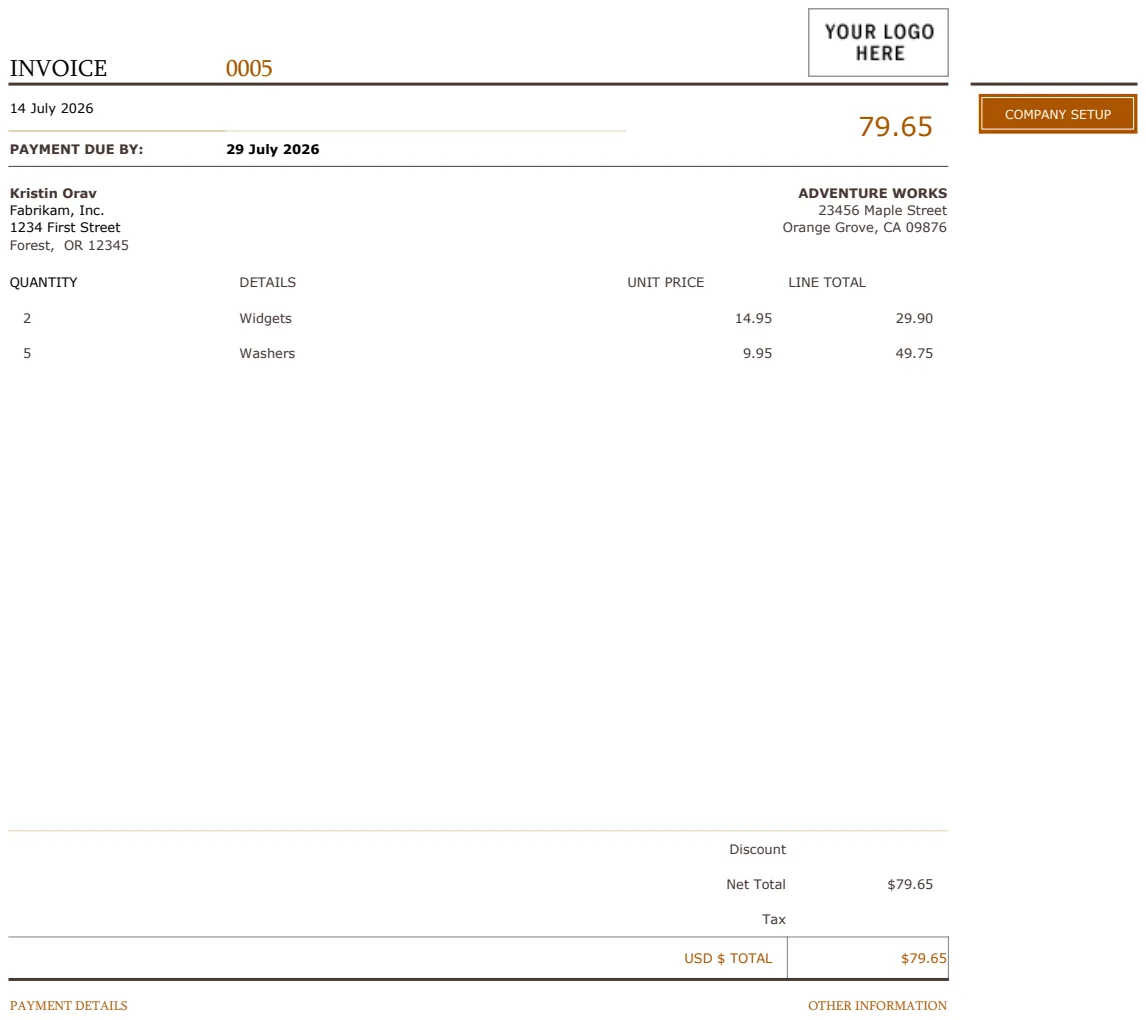This screenshot has width=1146, height=1020.
Task: Click the DETAILS column header
Action: (x=267, y=282)
